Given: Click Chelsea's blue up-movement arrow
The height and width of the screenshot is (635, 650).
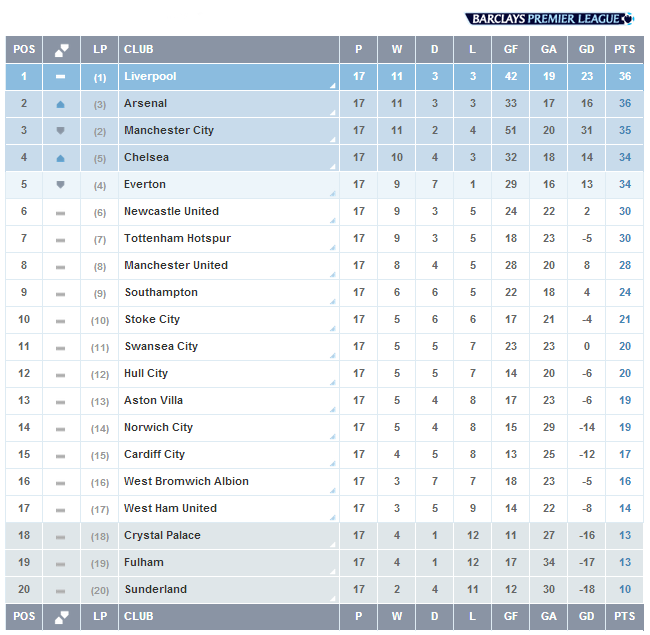Looking at the screenshot, I should pyautogui.click(x=61, y=158).
